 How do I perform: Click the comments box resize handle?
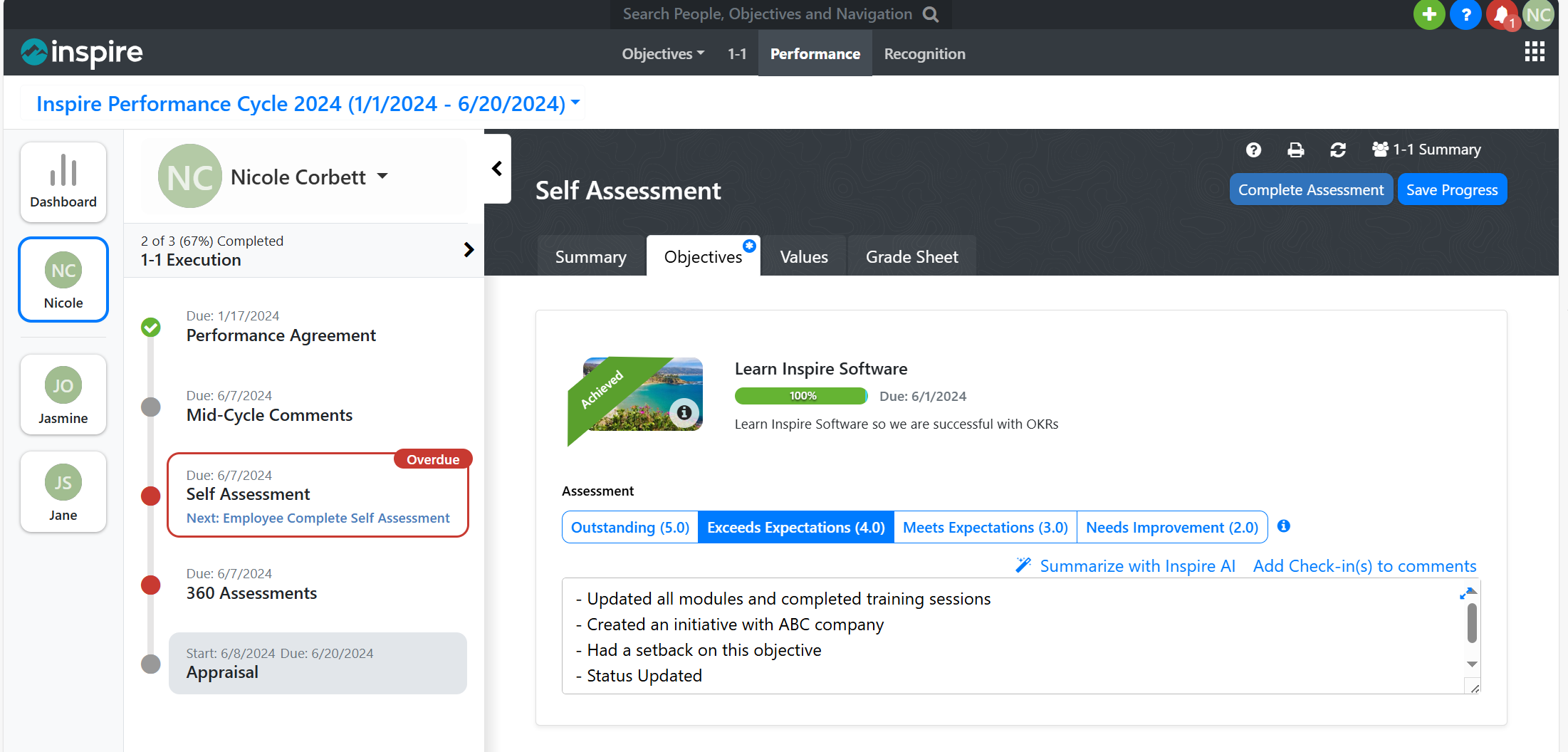pos(1474,687)
